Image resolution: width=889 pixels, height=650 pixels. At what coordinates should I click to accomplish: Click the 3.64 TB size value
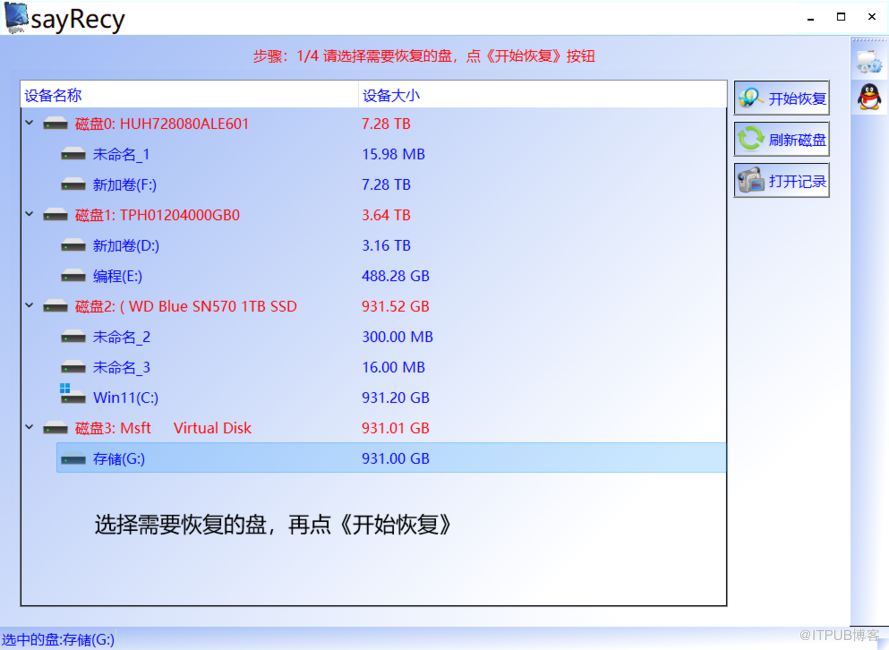(x=386, y=215)
